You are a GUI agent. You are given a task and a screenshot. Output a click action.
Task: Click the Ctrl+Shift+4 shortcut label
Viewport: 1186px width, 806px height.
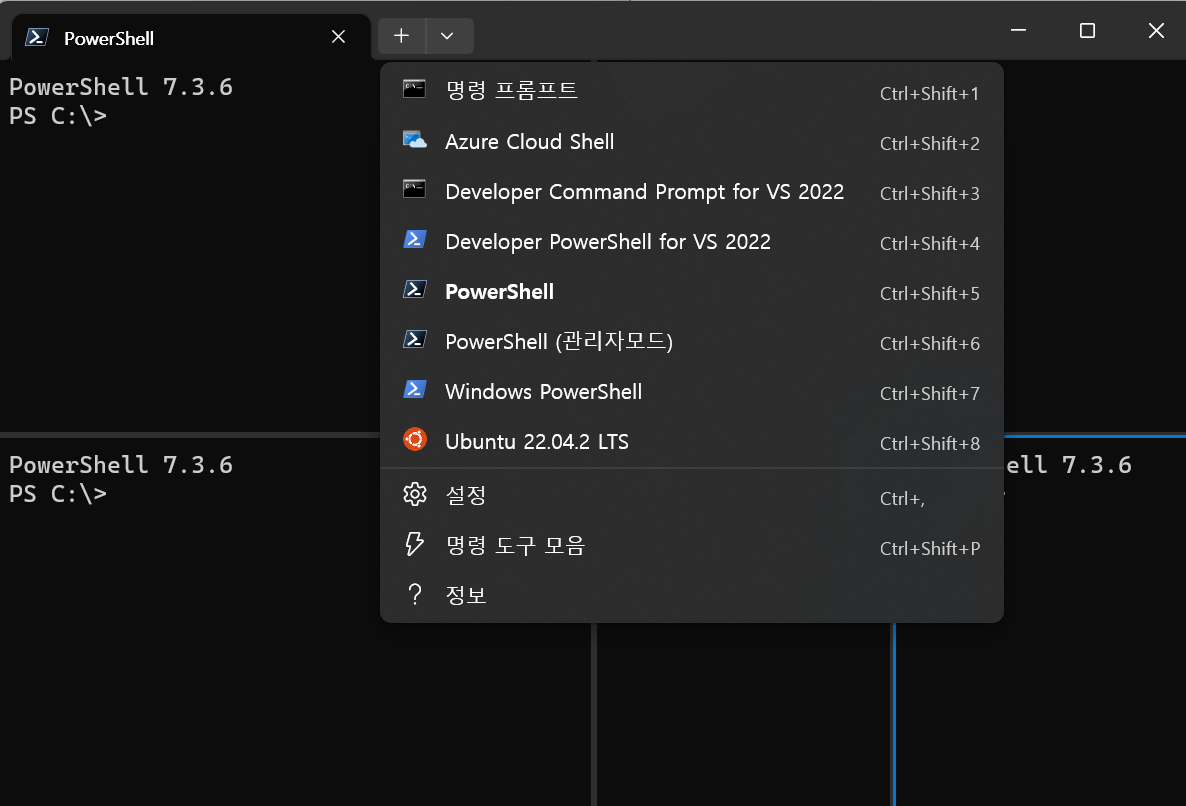pos(929,243)
